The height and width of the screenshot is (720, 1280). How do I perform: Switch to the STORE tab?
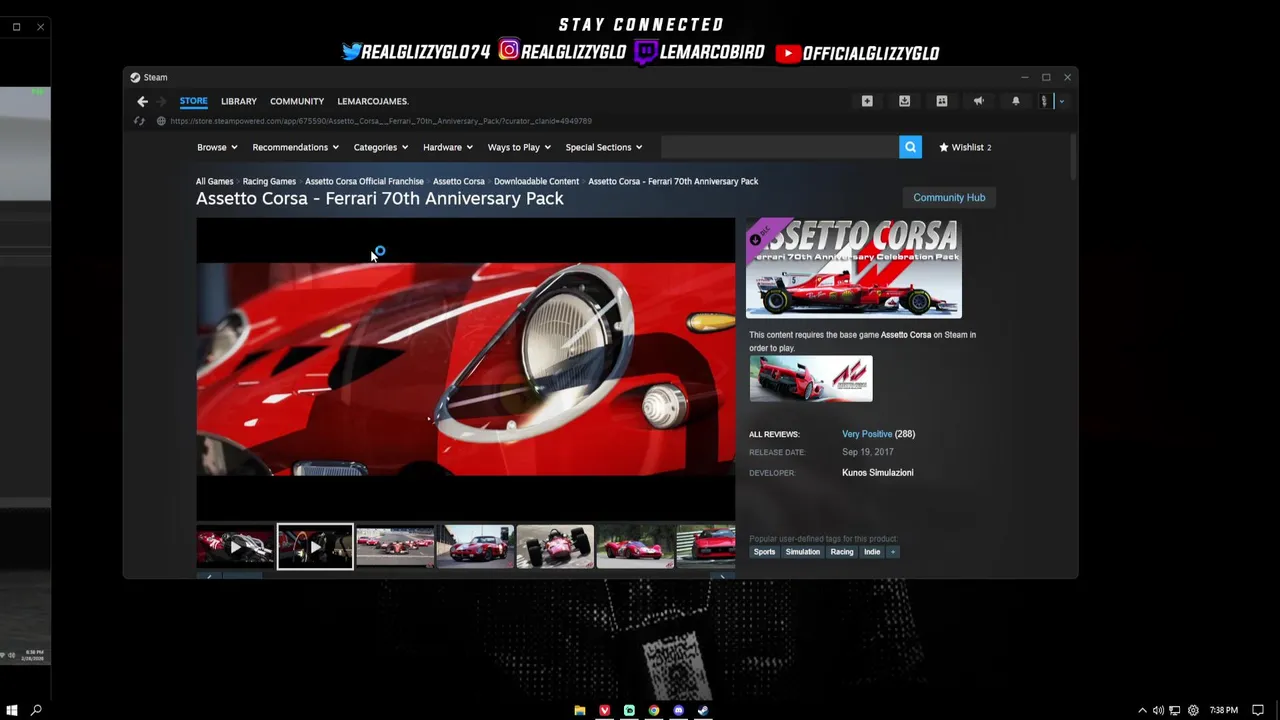(194, 101)
